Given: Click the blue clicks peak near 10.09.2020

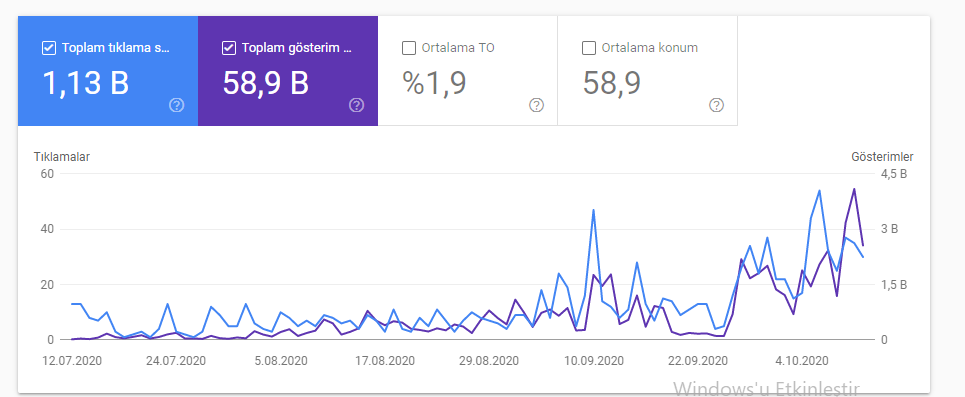Looking at the screenshot, I should pyautogui.click(x=593, y=210).
